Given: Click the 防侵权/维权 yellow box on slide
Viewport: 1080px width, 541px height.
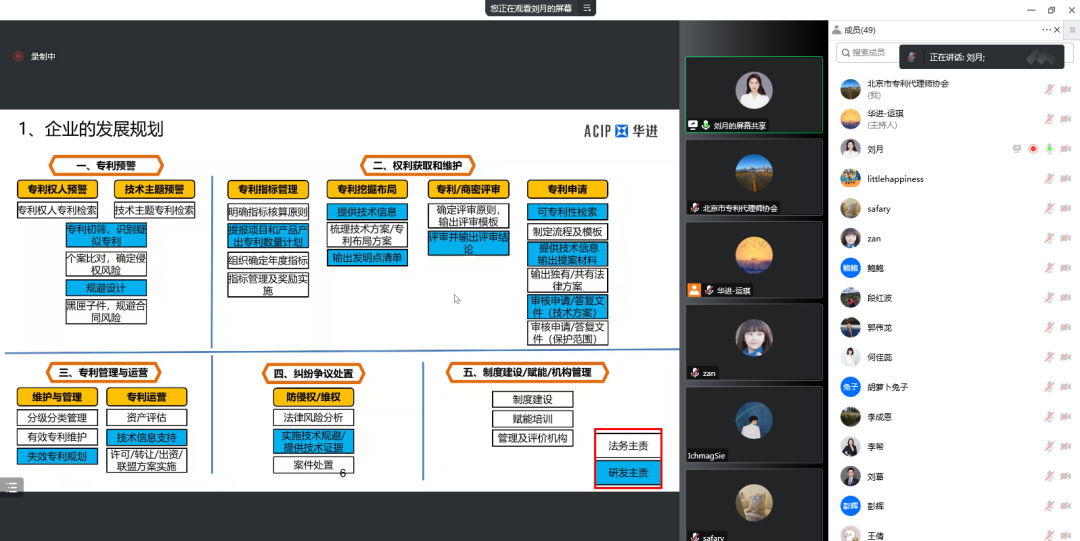Looking at the screenshot, I should (x=313, y=397).
